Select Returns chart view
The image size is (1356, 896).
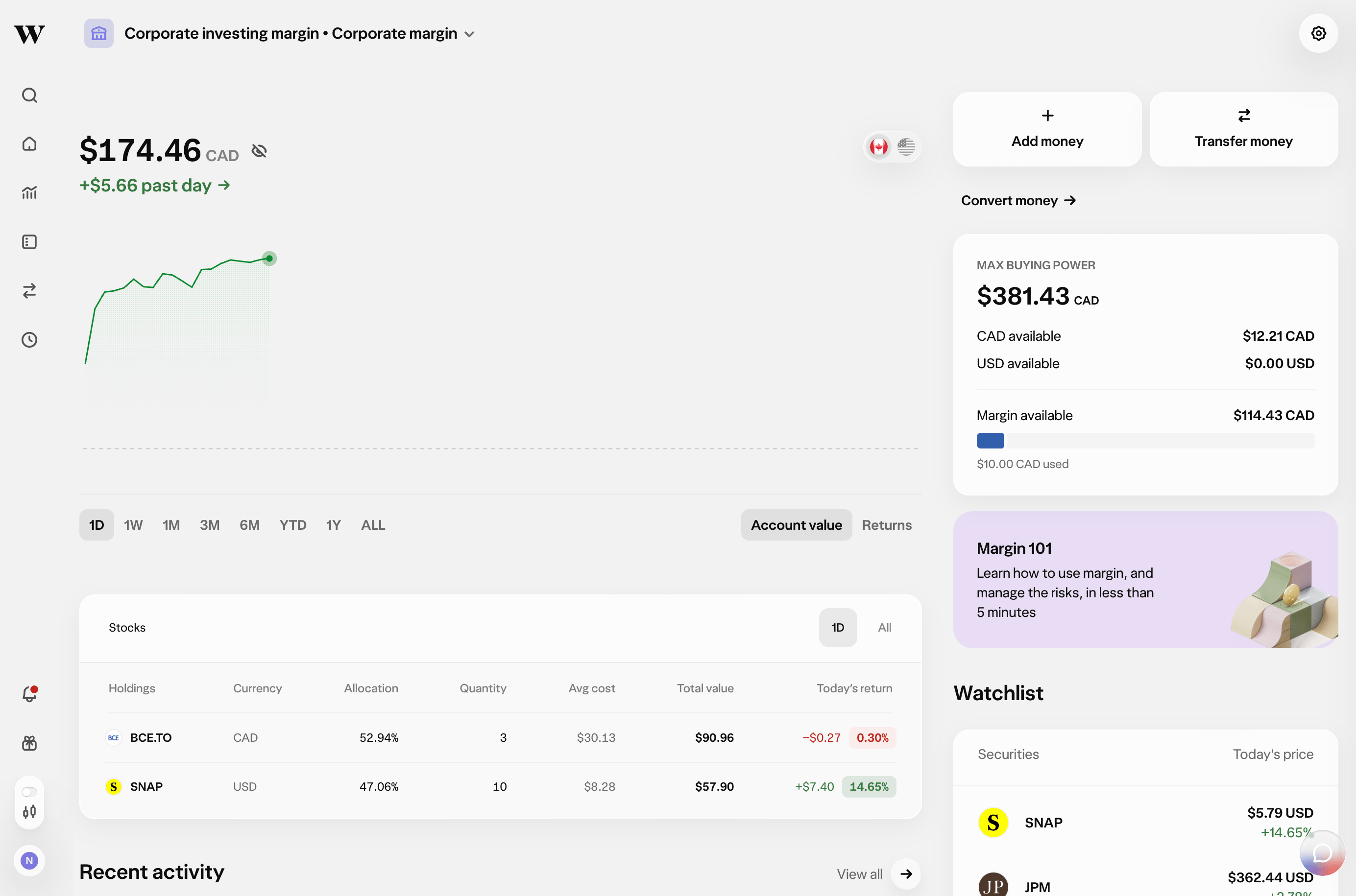[887, 524]
